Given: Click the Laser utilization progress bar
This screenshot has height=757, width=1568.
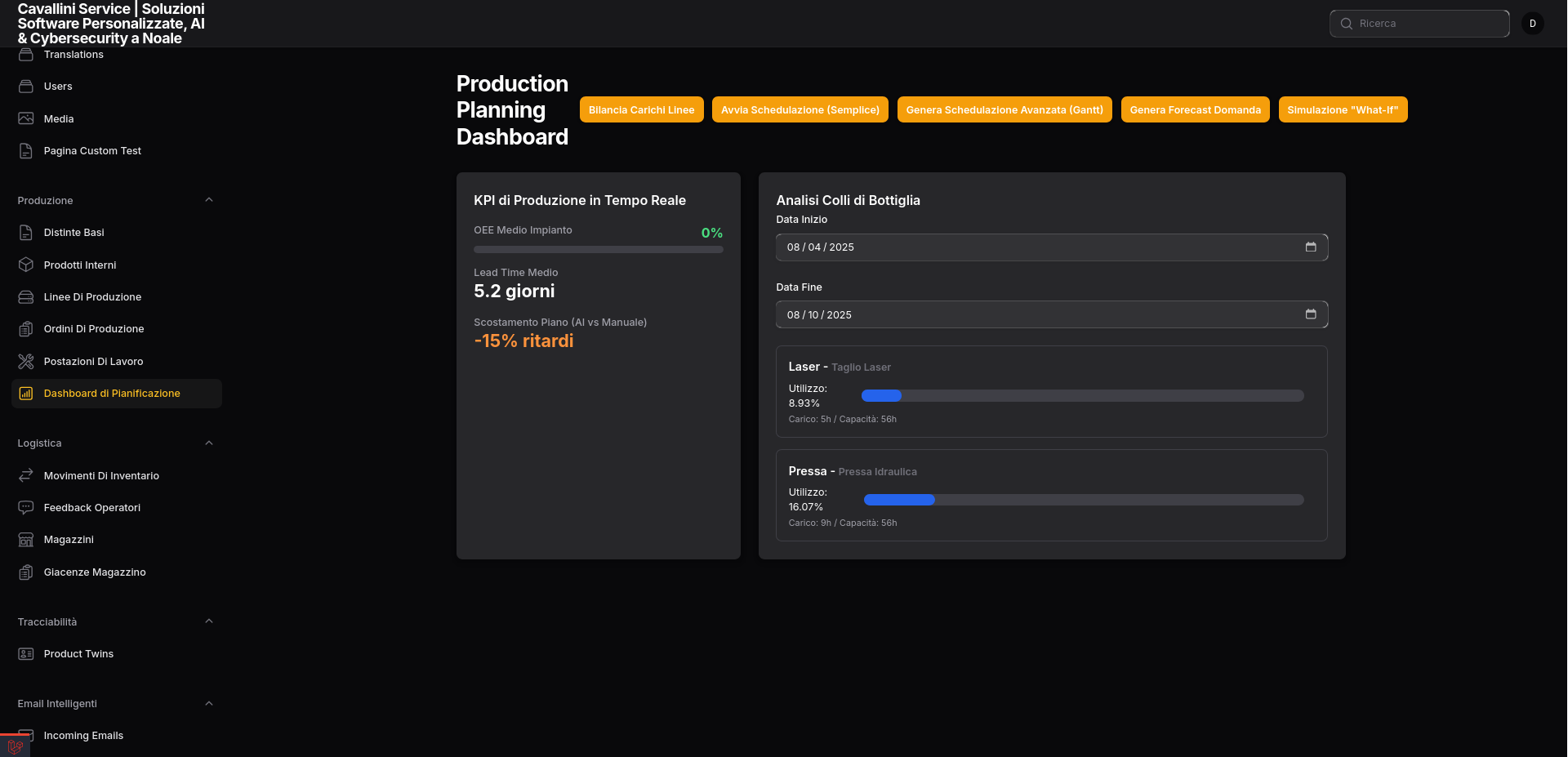Looking at the screenshot, I should click(x=1082, y=396).
